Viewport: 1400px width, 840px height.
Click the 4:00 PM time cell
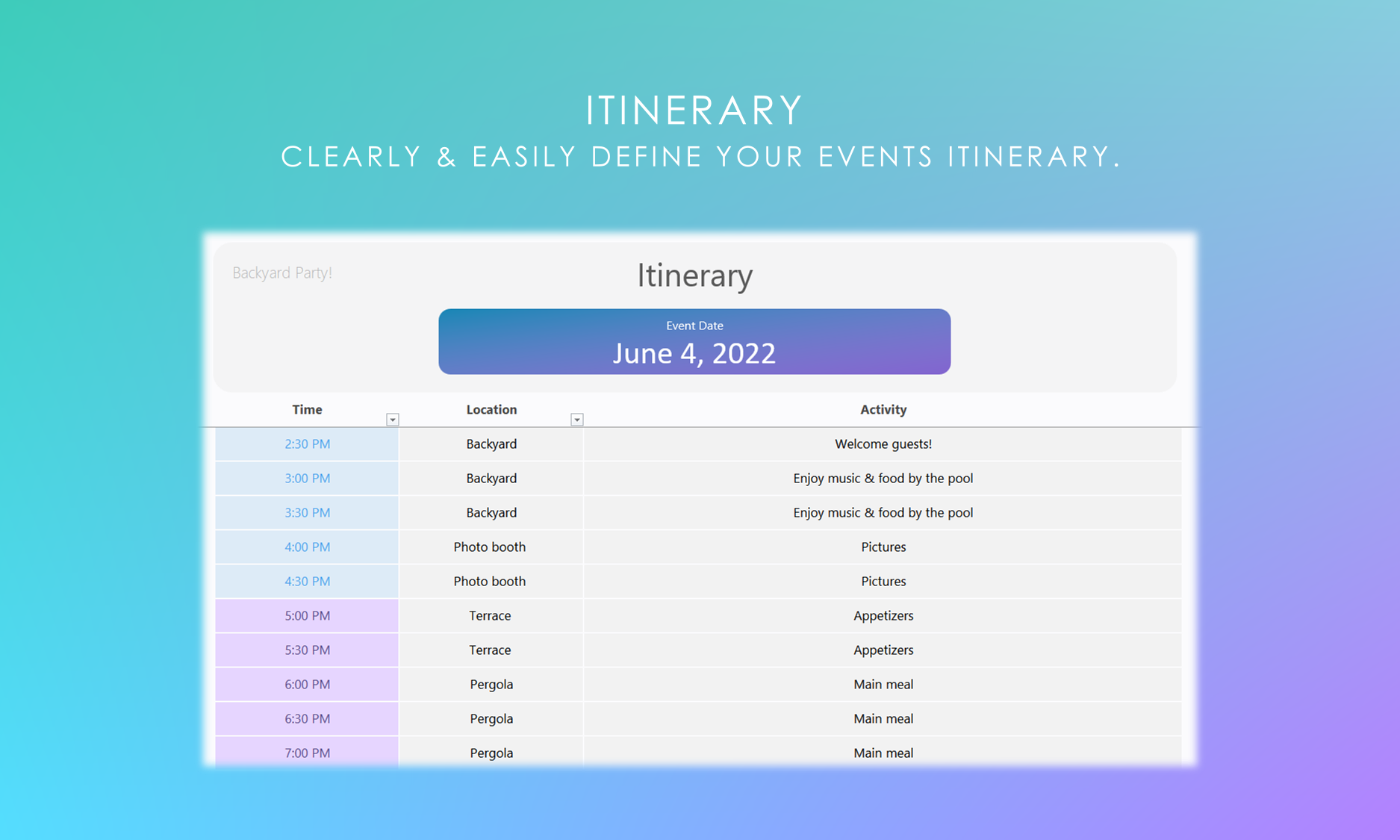[307, 547]
